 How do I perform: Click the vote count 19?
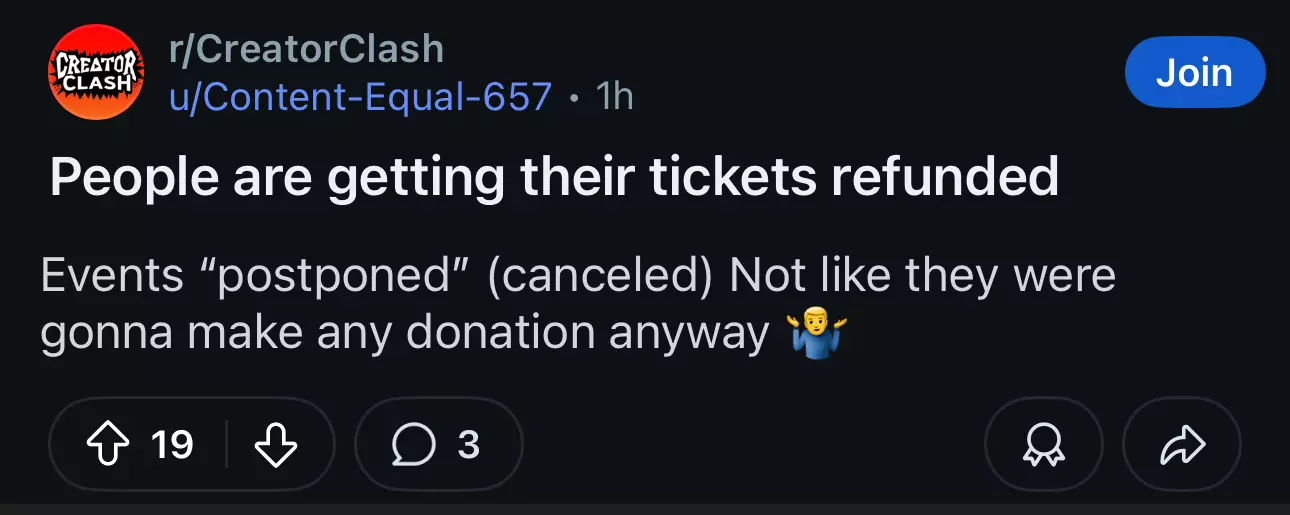coord(172,445)
